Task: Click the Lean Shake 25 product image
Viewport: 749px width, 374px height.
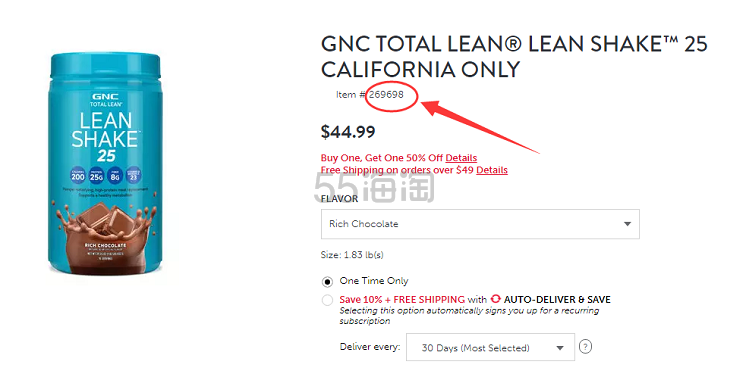Action: pos(105,164)
